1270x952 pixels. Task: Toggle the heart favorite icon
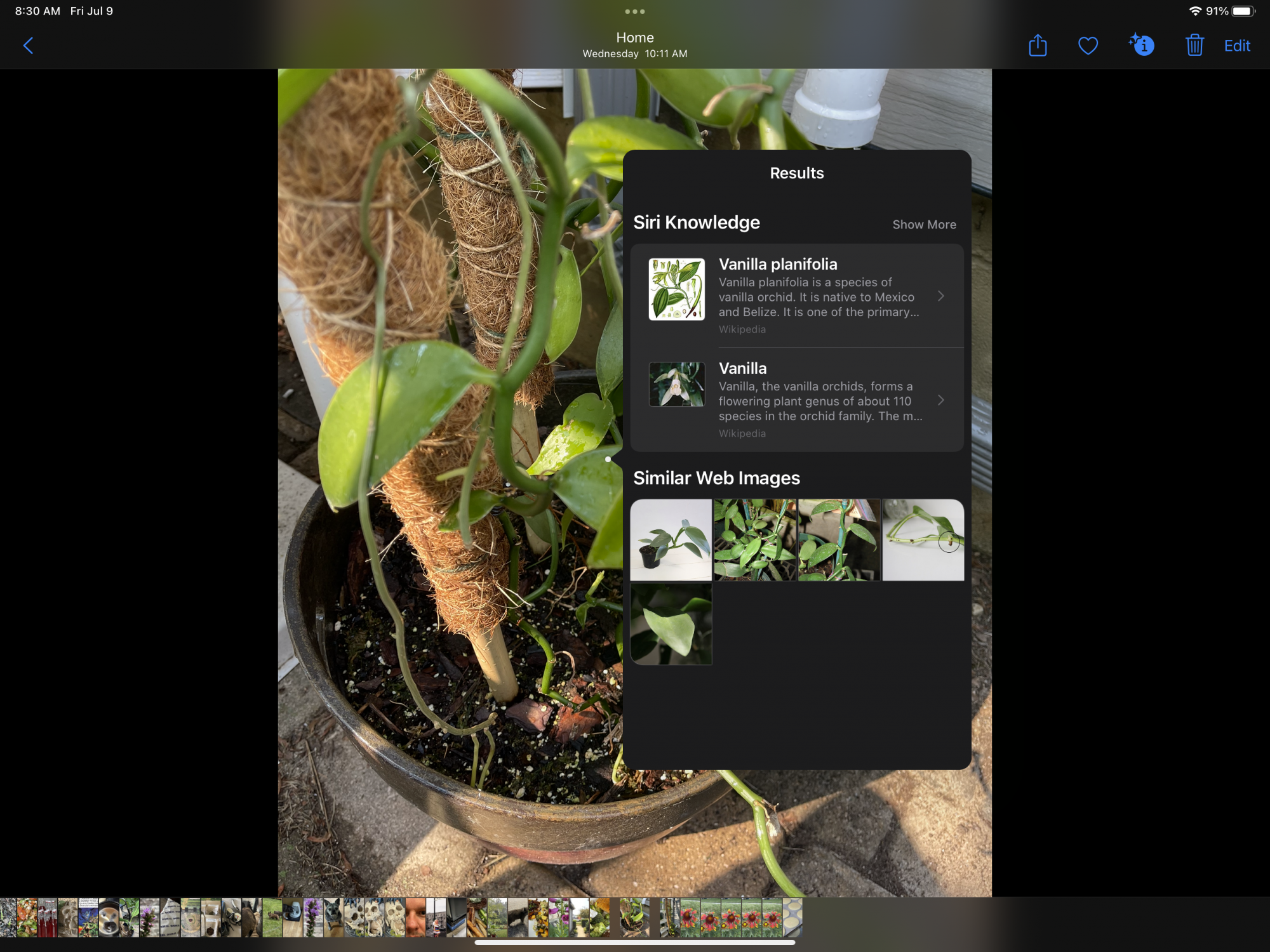click(x=1088, y=46)
